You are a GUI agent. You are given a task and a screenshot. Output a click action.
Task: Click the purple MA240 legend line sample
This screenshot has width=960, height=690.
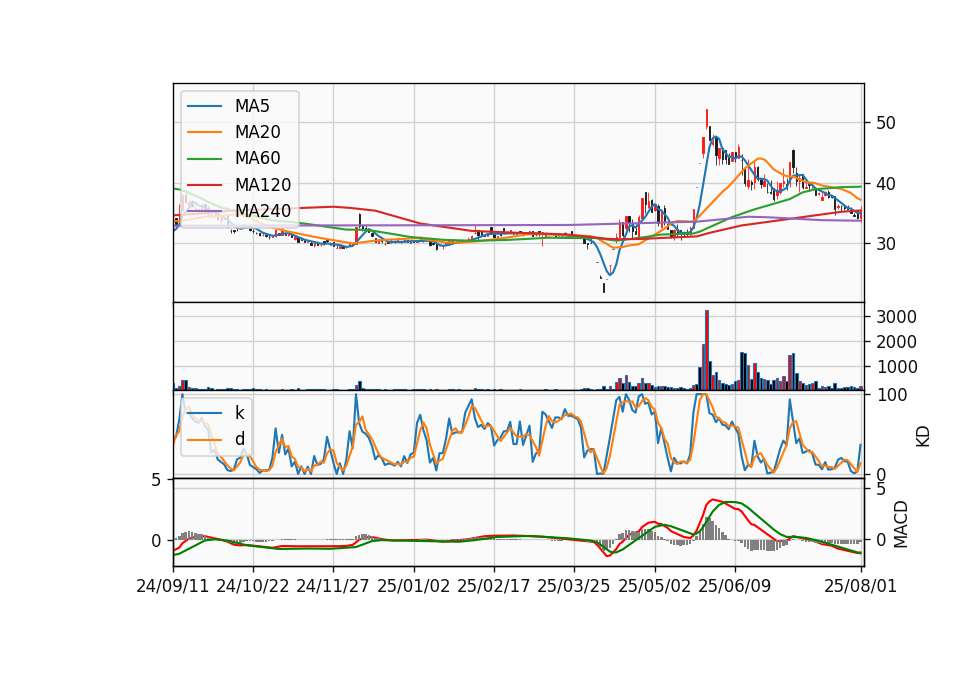[204, 211]
